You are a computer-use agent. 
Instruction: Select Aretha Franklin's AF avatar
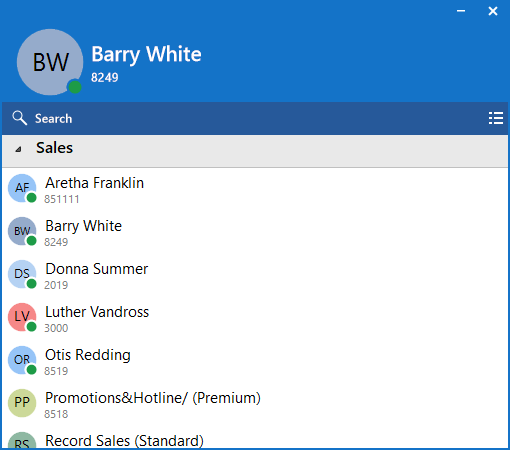point(22,188)
